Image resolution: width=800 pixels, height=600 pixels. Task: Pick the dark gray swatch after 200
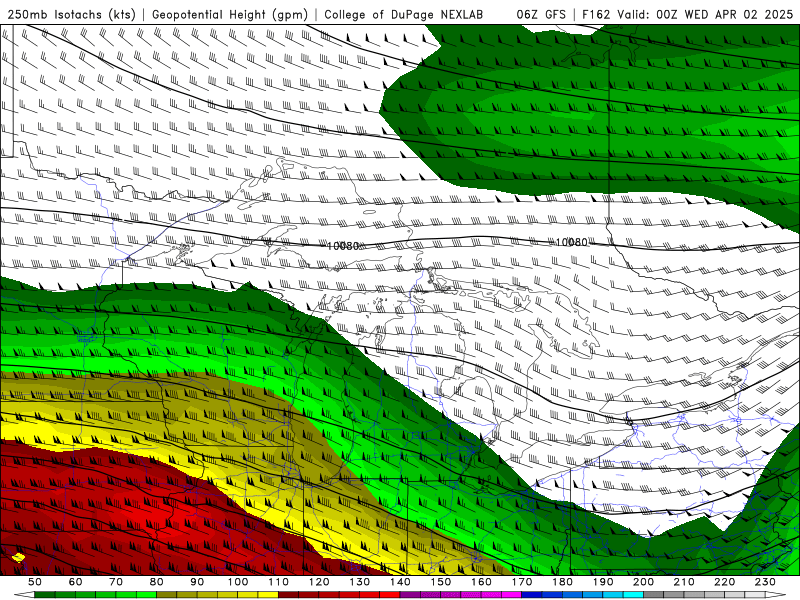(654, 595)
